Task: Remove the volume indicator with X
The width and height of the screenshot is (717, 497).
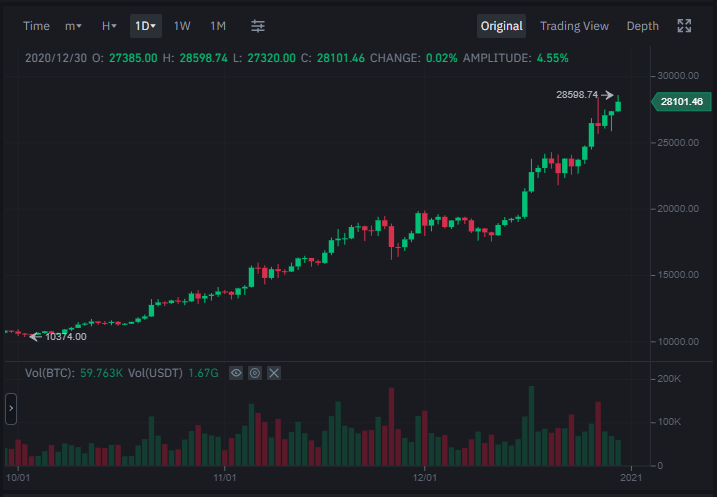Action: pyautogui.click(x=274, y=373)
